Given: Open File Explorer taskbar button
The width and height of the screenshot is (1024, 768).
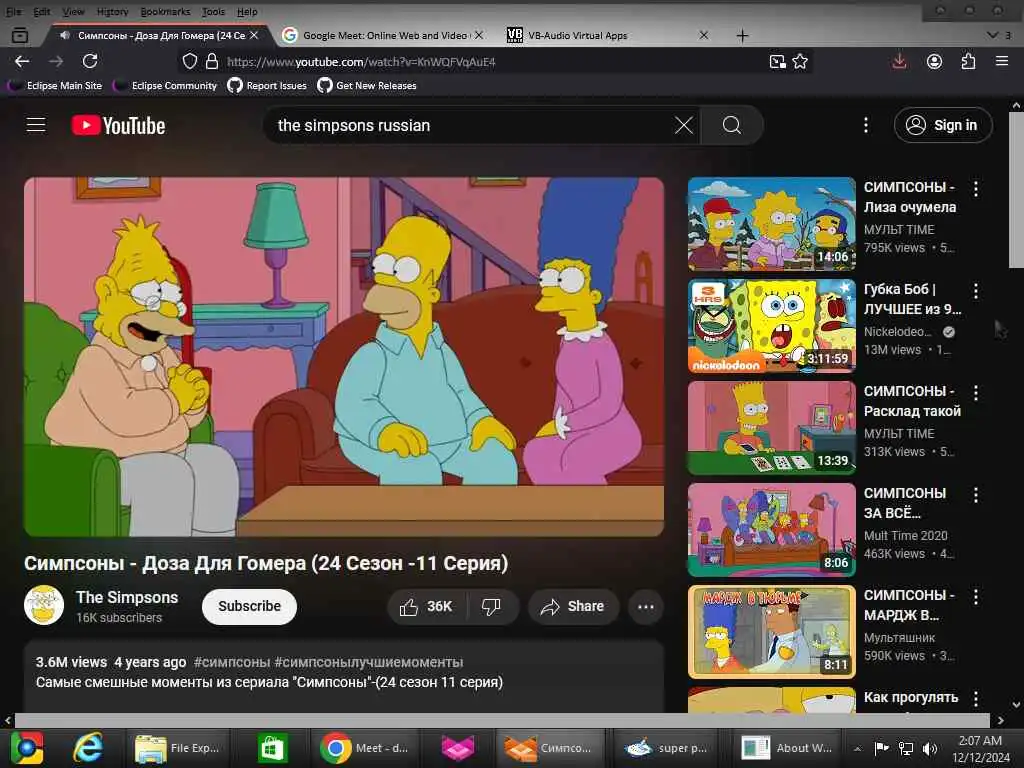Looking at the screenshot, I should coord(178,748).
